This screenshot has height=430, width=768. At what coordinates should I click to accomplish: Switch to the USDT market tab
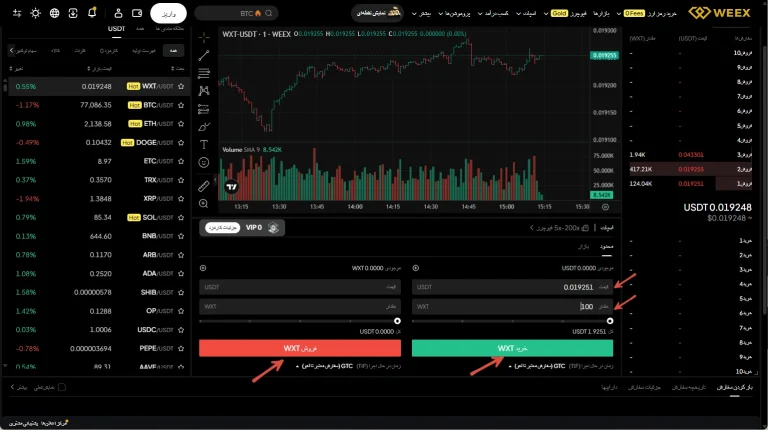117,29
